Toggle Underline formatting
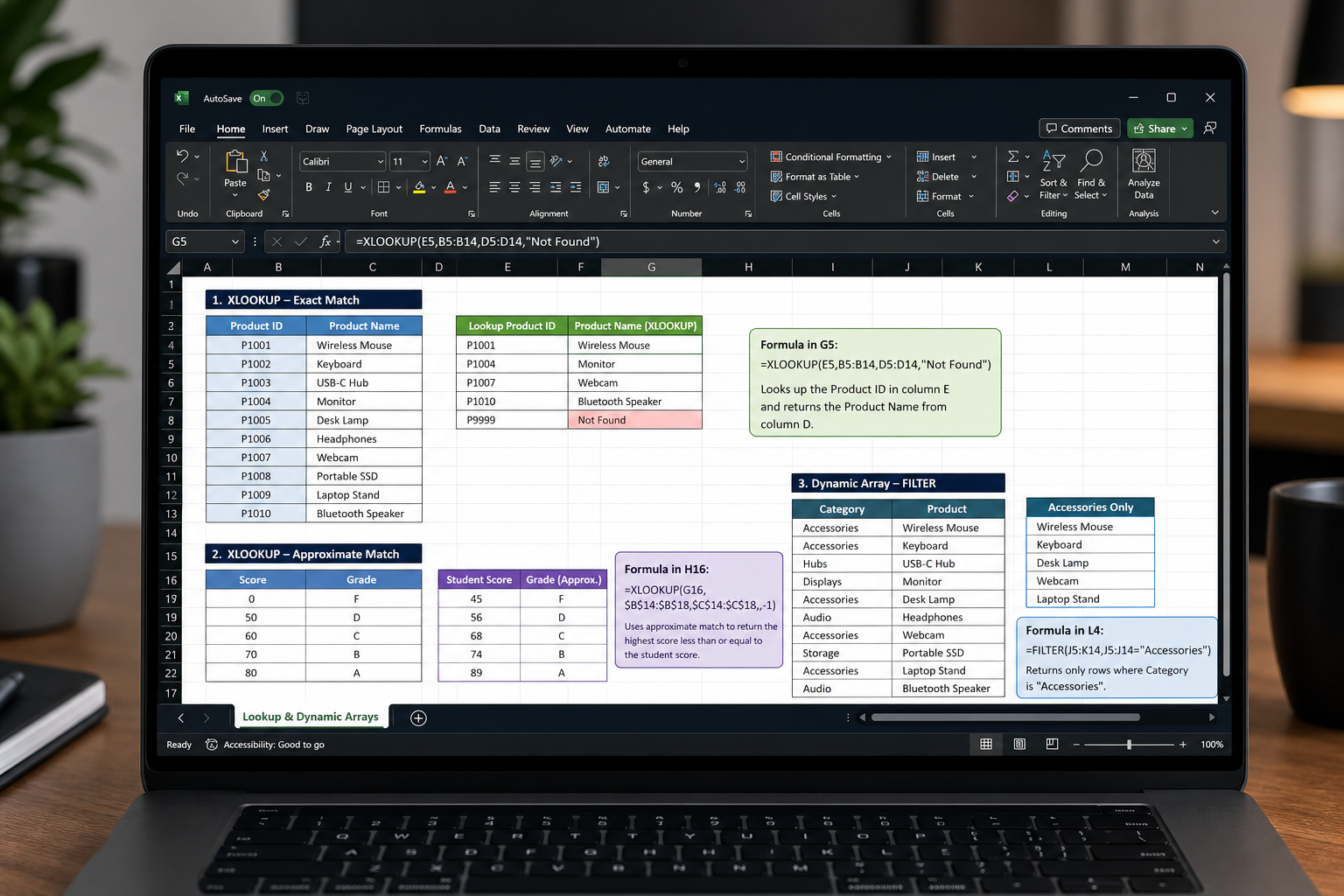1344x896 pixels. click(x=348, y=187)
